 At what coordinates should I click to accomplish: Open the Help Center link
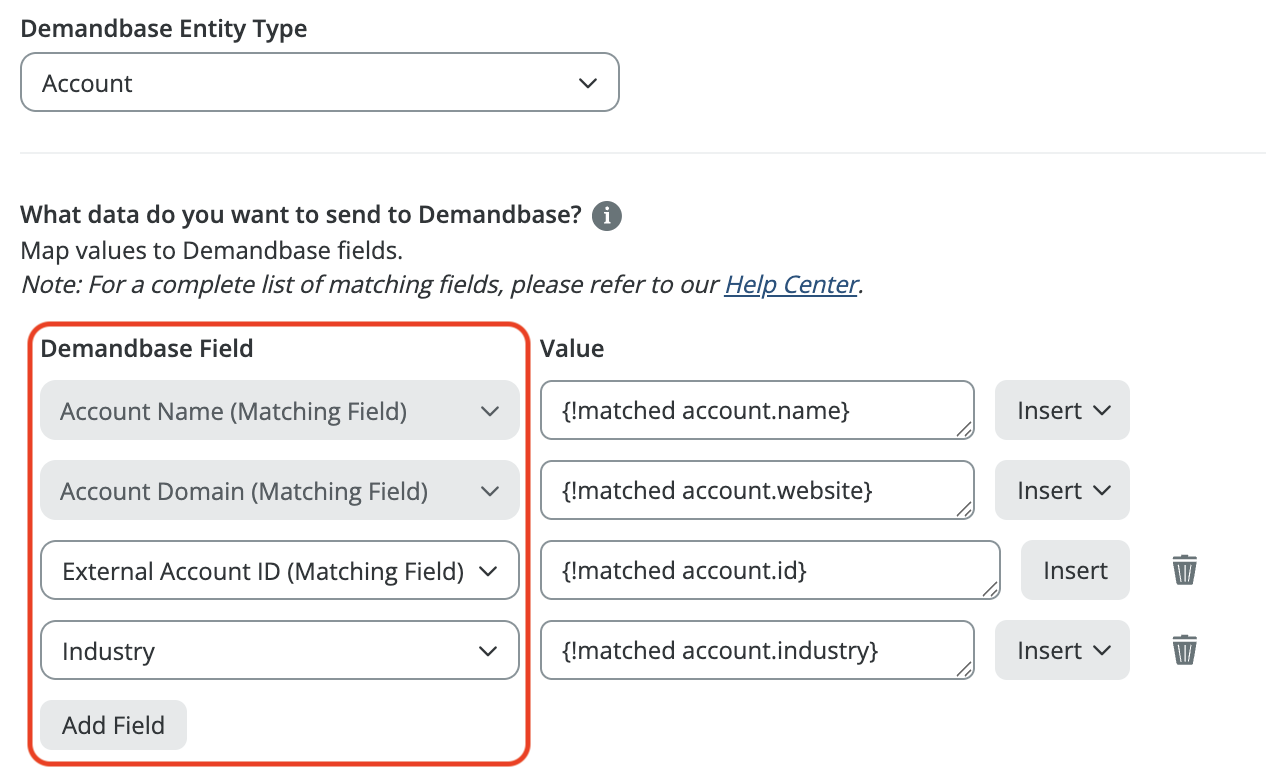coord(791,285)
